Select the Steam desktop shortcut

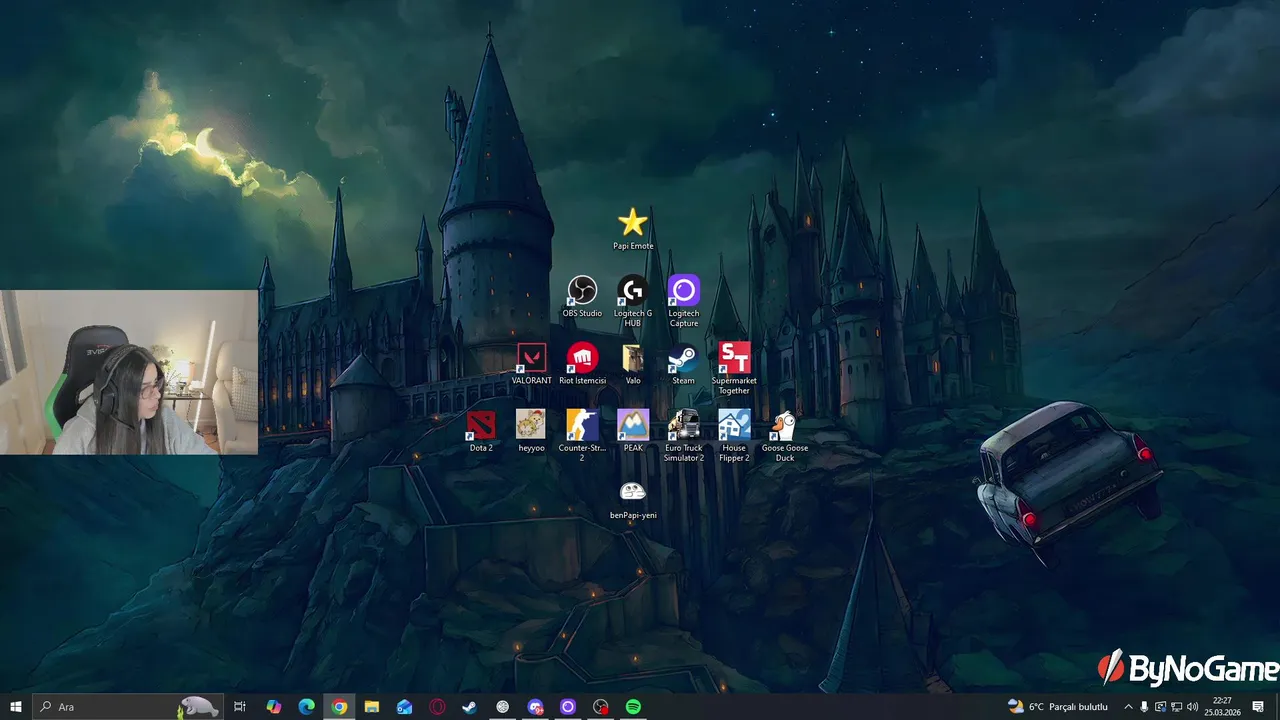click(683, 364)
